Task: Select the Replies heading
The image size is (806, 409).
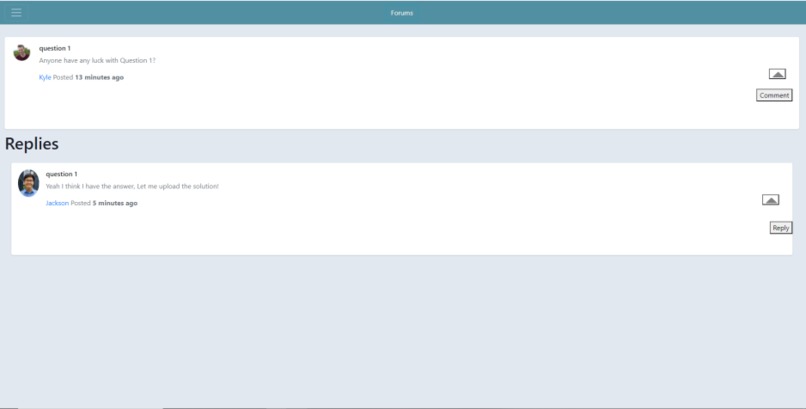Action: [x=32, y=144]
